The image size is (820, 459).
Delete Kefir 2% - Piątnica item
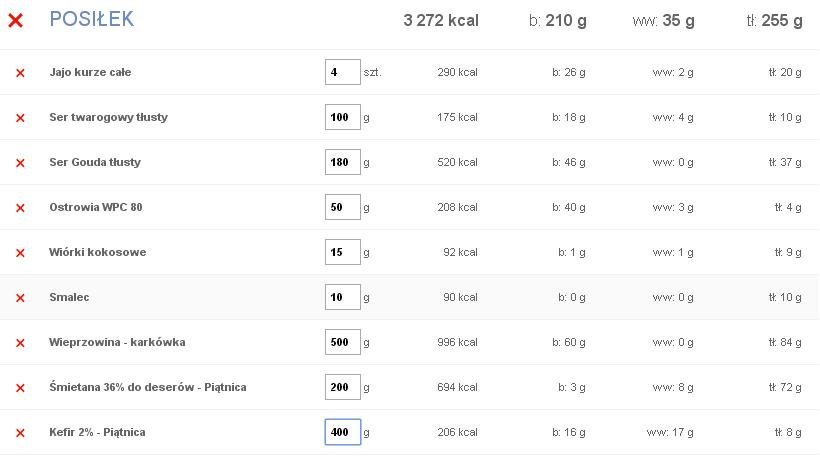coord(20,432)
